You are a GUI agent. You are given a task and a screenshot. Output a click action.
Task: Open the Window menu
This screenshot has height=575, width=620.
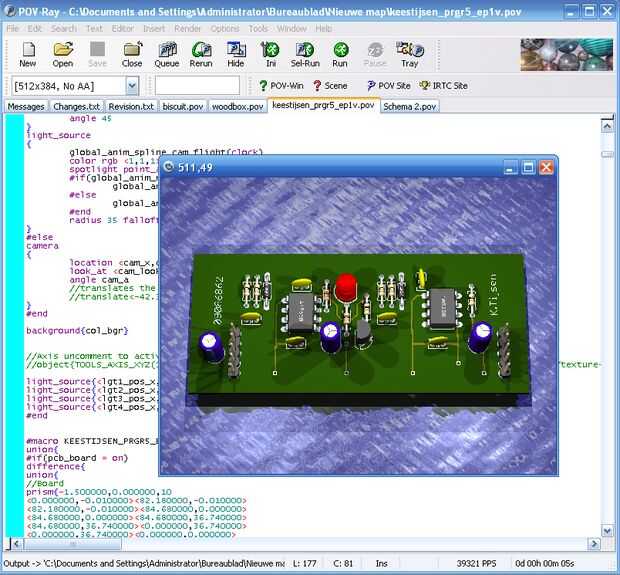292,28
